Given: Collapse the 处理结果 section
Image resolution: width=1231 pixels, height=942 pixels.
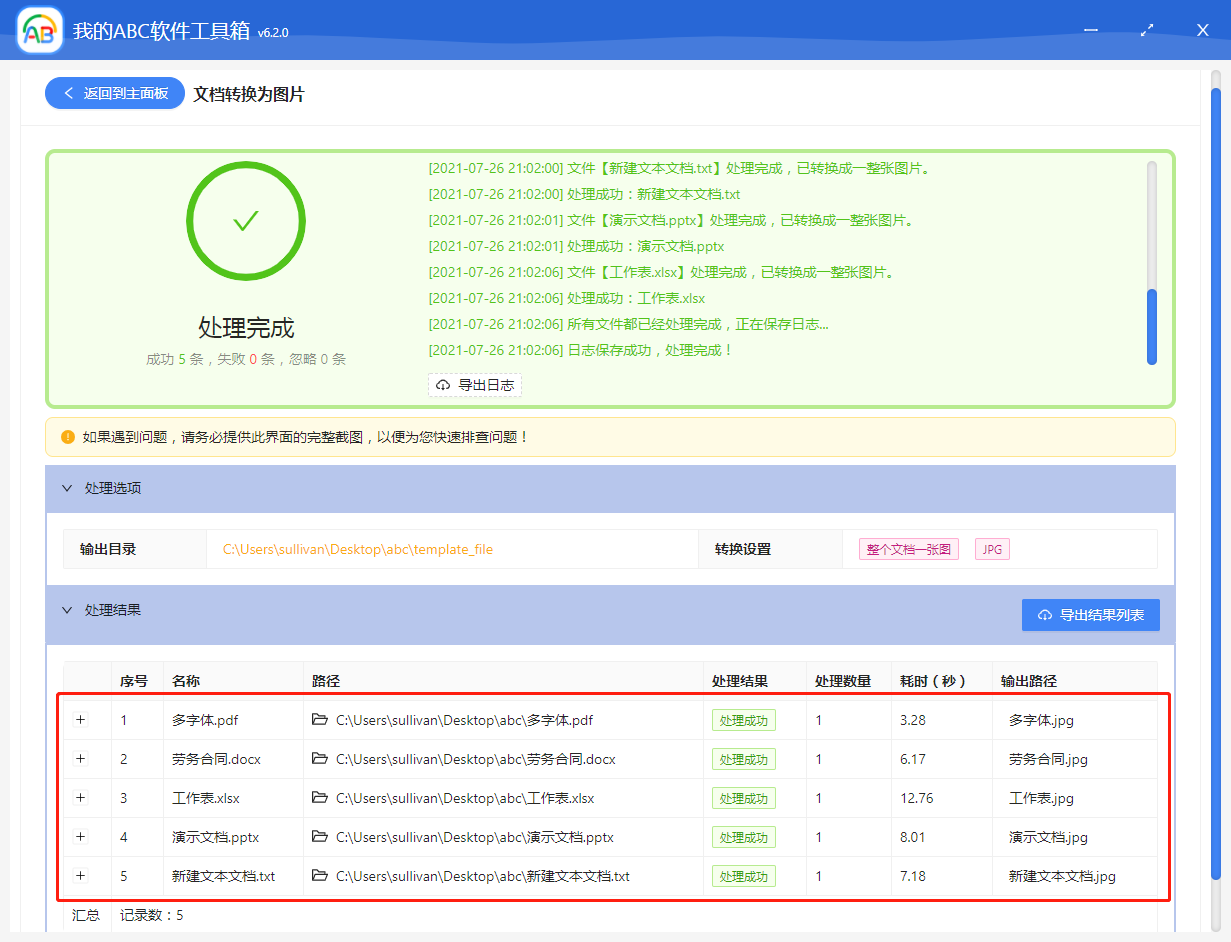Looking at the screenshot, I should (68, 610).
